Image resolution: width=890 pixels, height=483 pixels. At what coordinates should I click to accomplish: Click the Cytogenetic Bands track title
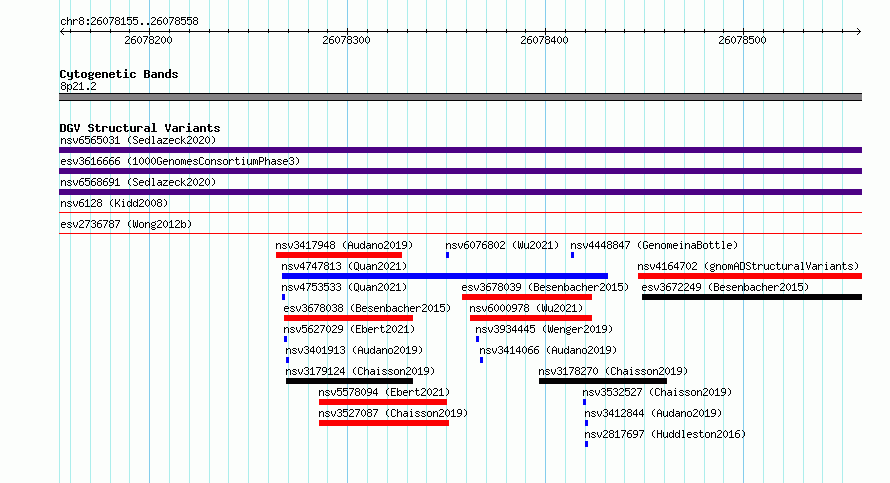point(119,74)
